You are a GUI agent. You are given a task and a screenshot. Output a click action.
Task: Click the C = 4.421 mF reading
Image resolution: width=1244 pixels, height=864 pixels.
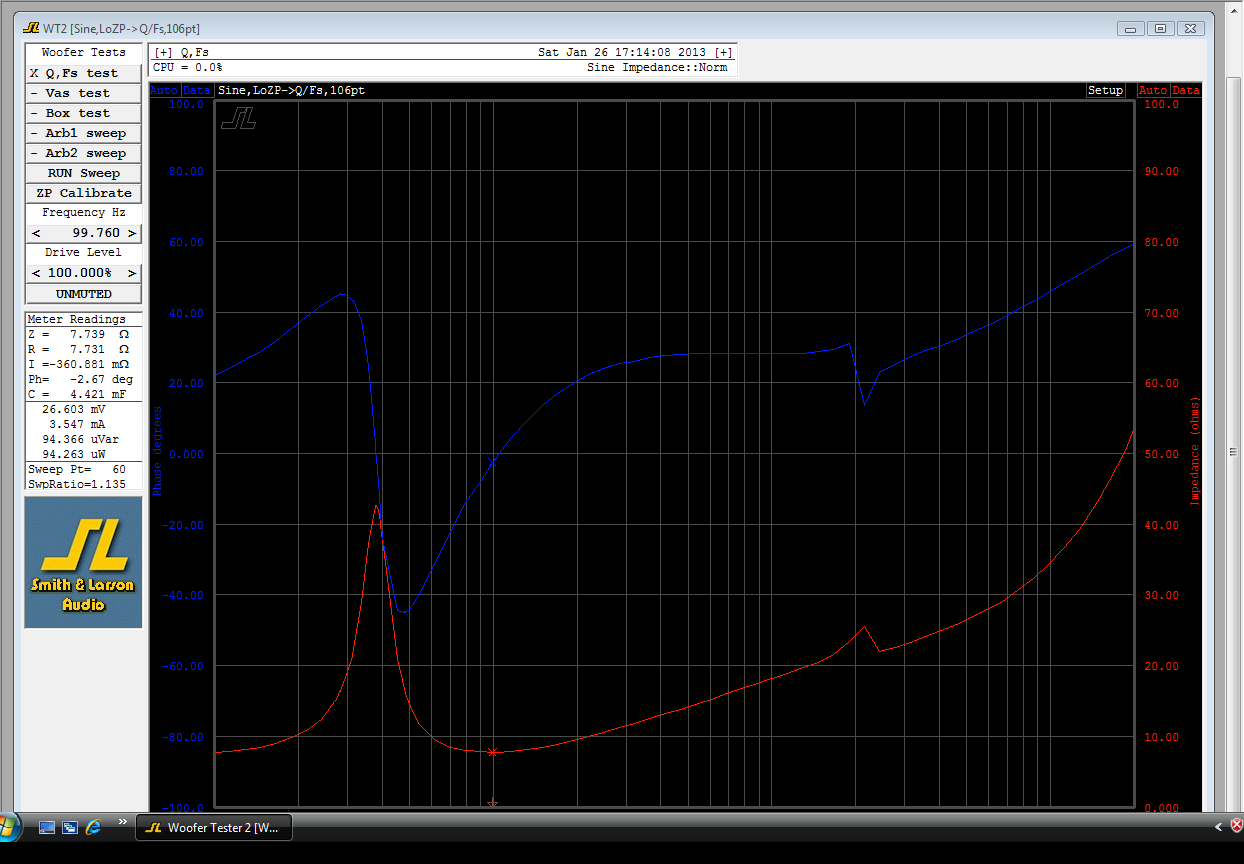click(x=79, y=394)
